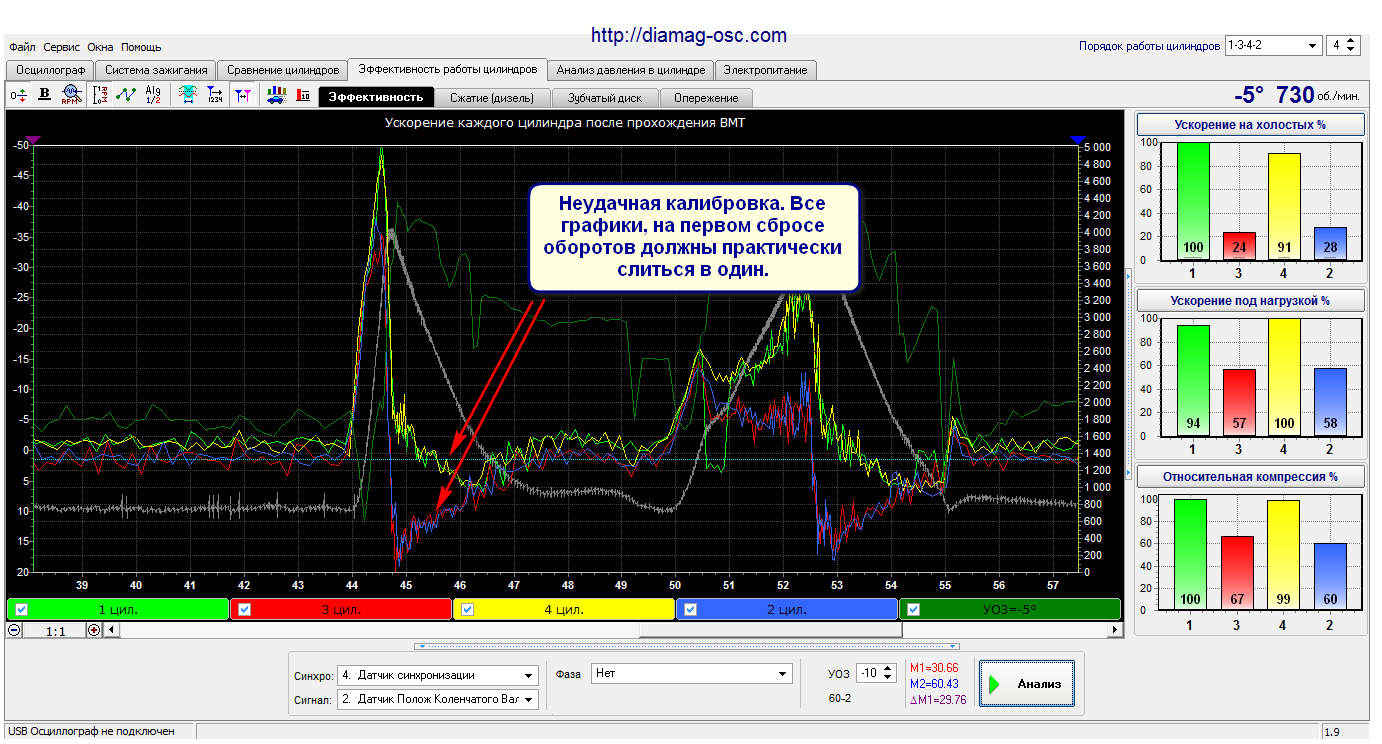Click the cyan smoothing curve icon
The height and width of the screenshot is (744, 1382).
187,96
